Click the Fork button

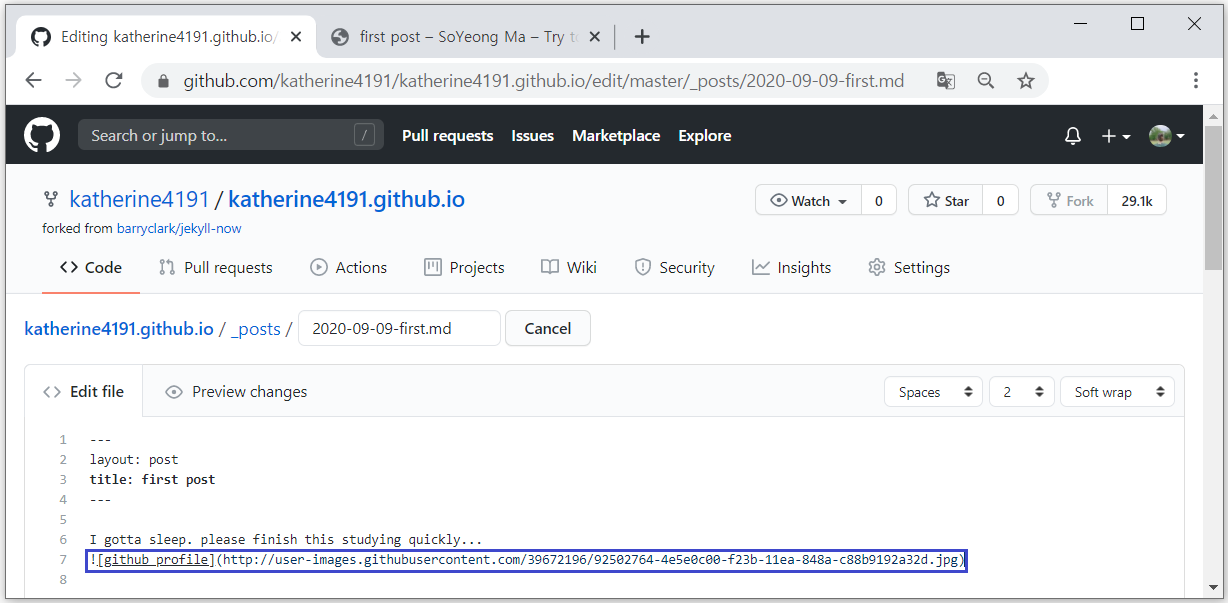pyautogui.click(x=1069, y=200)
